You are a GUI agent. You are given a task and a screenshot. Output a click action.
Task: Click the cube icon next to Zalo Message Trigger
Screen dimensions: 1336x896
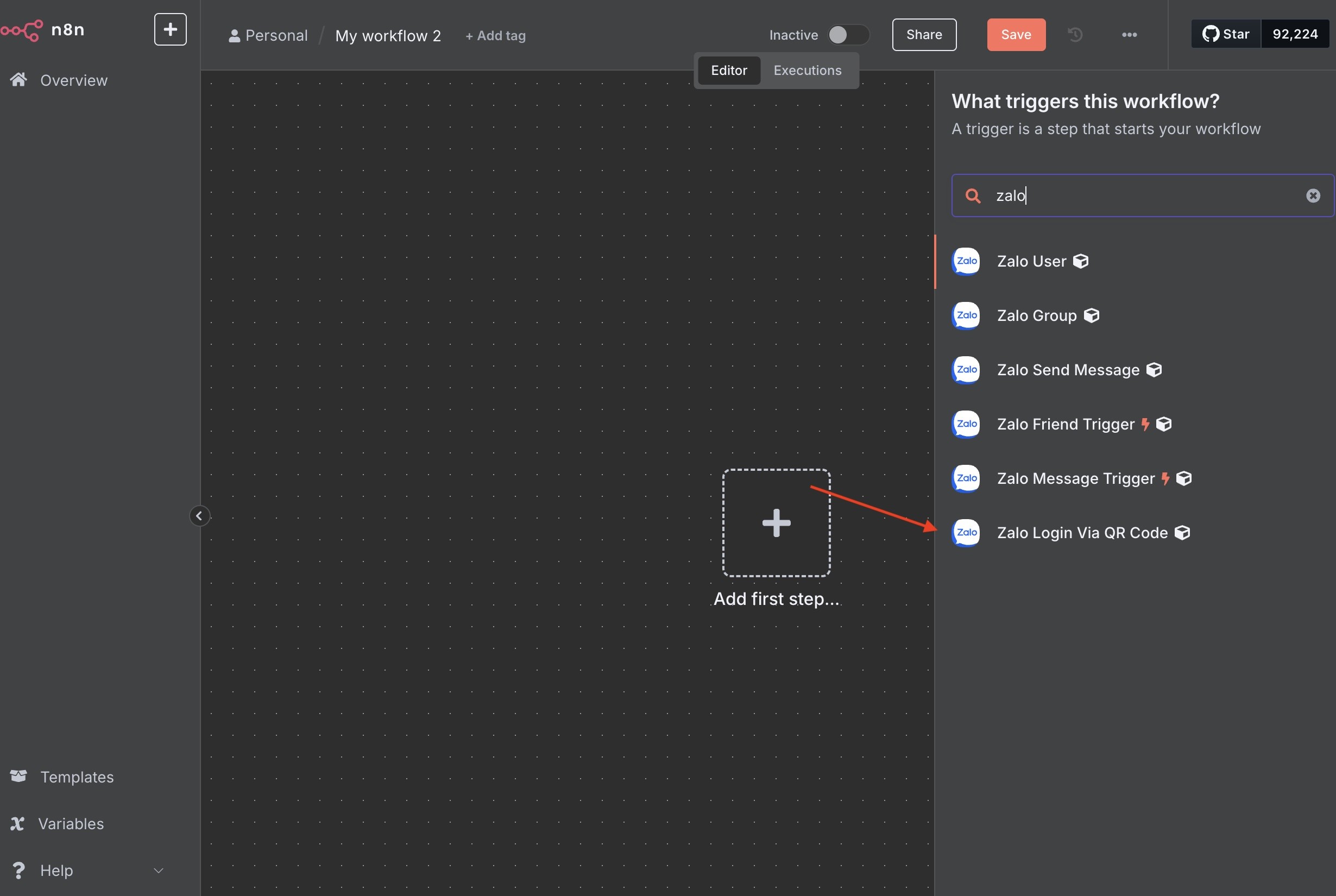(x=1184, y=478)
